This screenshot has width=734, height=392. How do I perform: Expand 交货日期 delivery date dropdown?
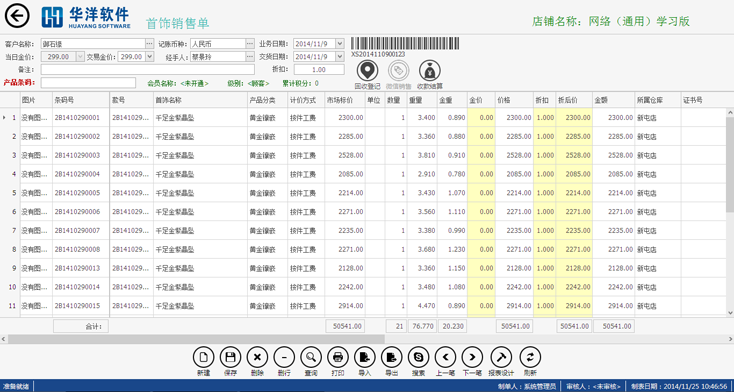point(340,57)
